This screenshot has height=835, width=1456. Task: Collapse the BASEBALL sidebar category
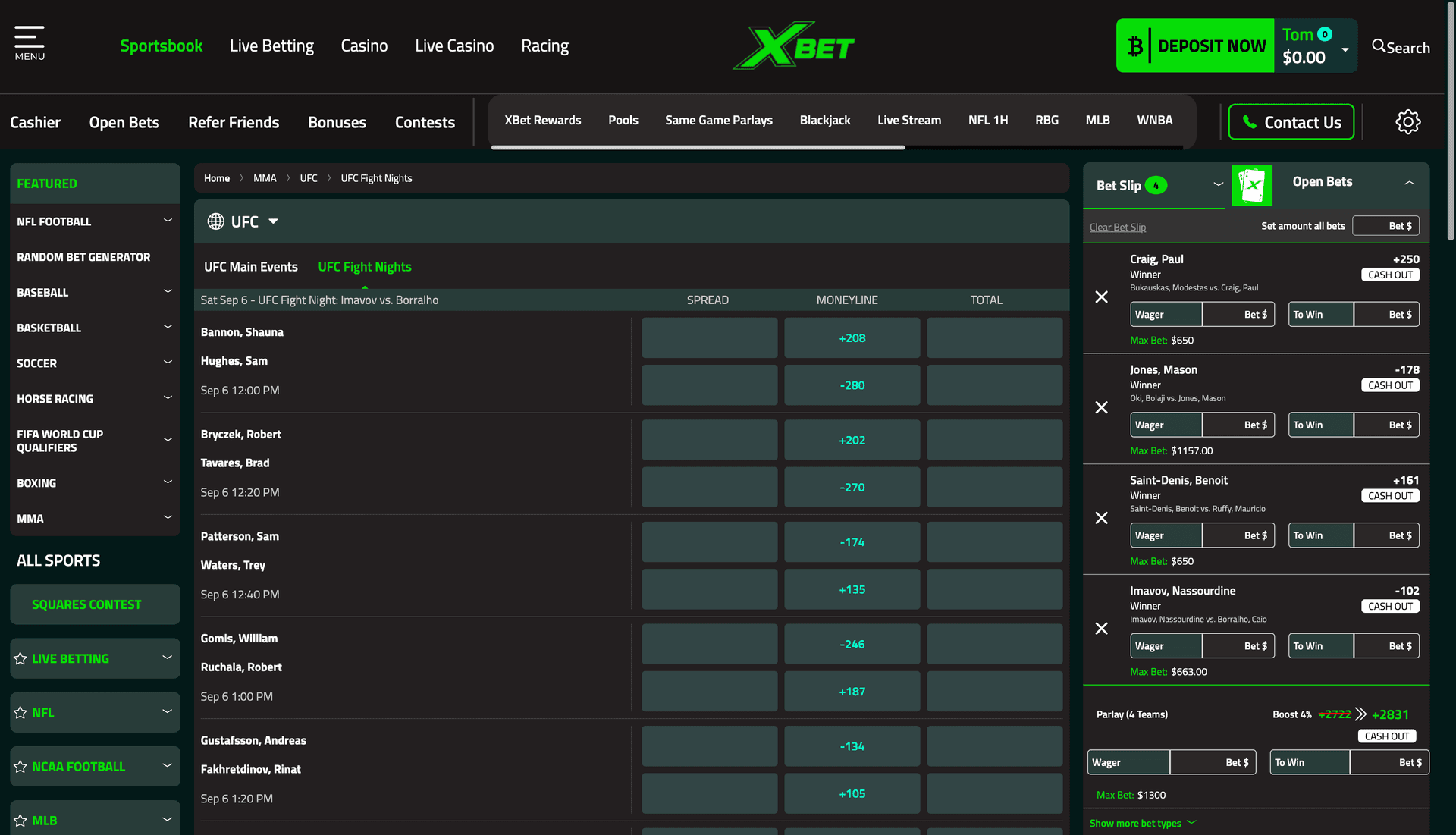pyautogui.click(x=168, y=291)
